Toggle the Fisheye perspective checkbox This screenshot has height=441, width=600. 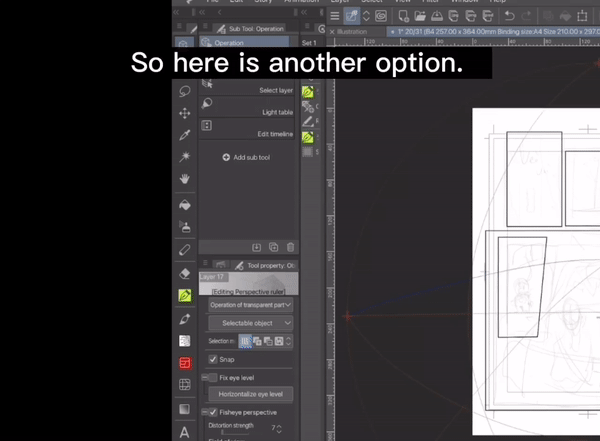coord(213,412)
